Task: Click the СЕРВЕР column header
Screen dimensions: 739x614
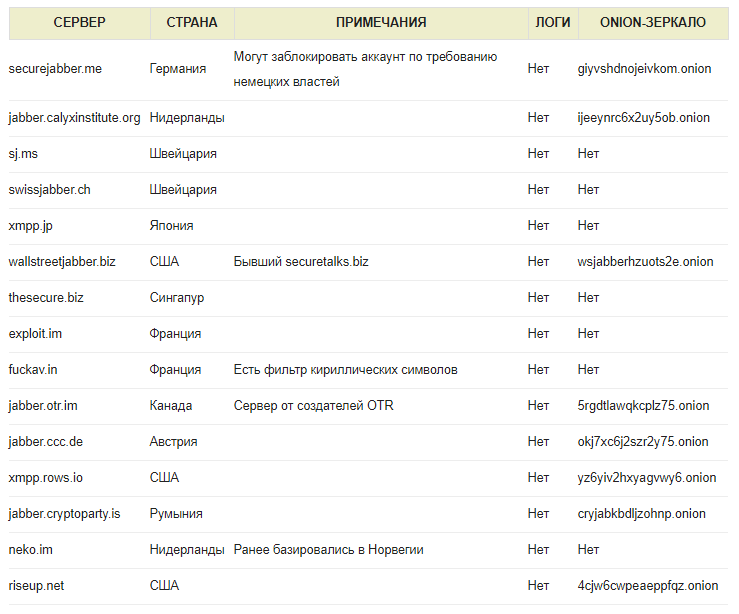Action: (x=79, y=22)
